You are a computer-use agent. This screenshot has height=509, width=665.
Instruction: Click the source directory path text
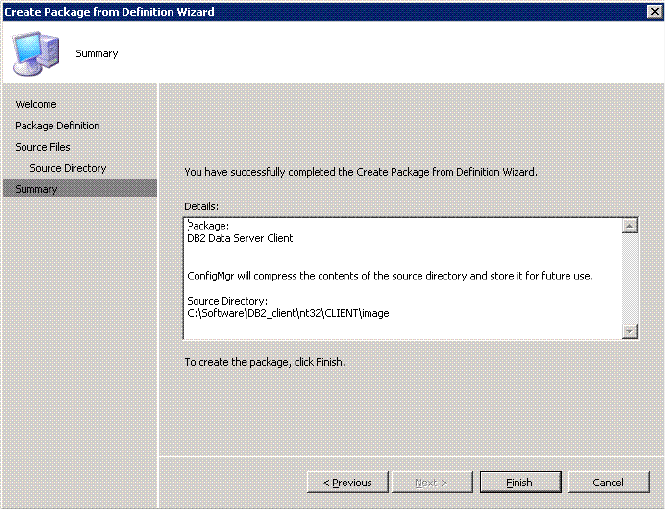click(x=288, y=313)
